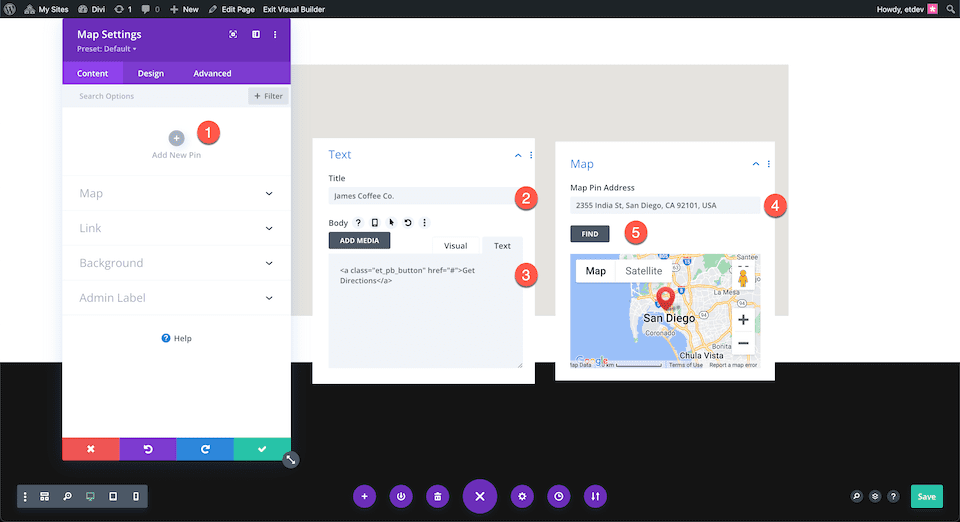
Task: Click the FIND address button
Action: (590, 234)
